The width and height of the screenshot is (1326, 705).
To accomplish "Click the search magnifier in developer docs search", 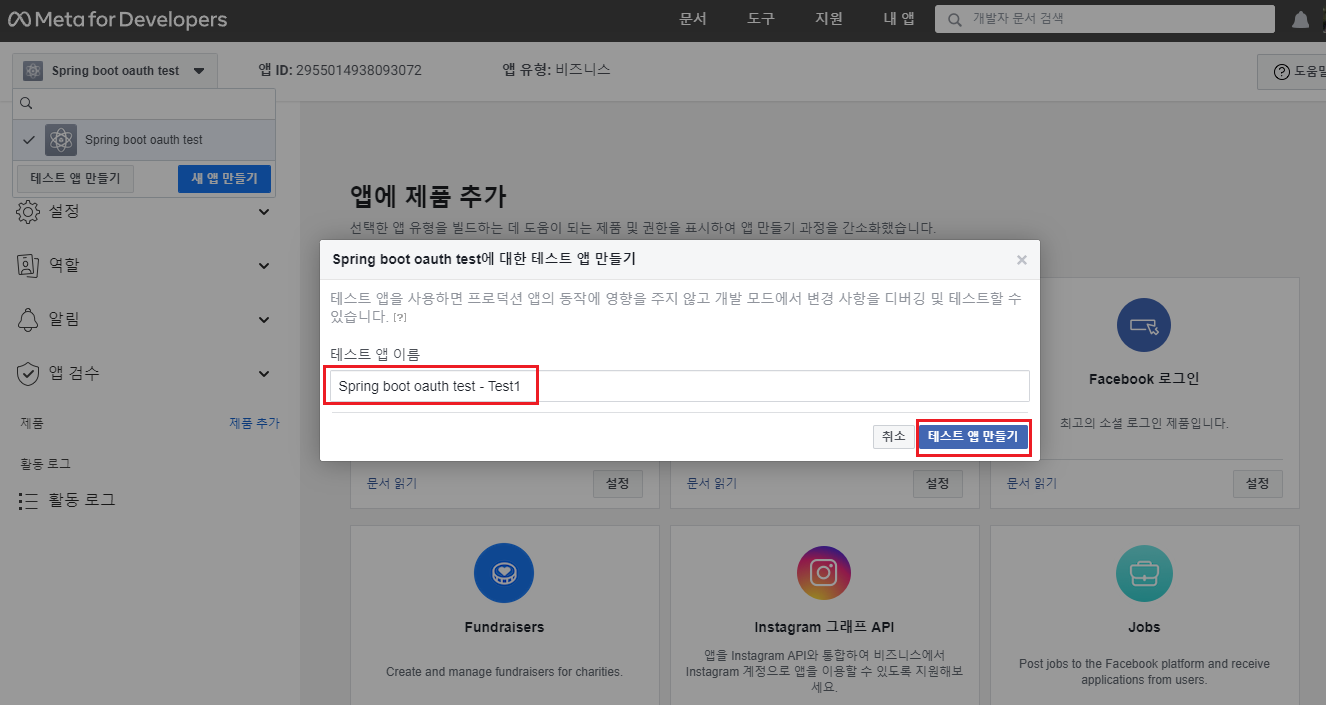I will [x=954, y=19].
